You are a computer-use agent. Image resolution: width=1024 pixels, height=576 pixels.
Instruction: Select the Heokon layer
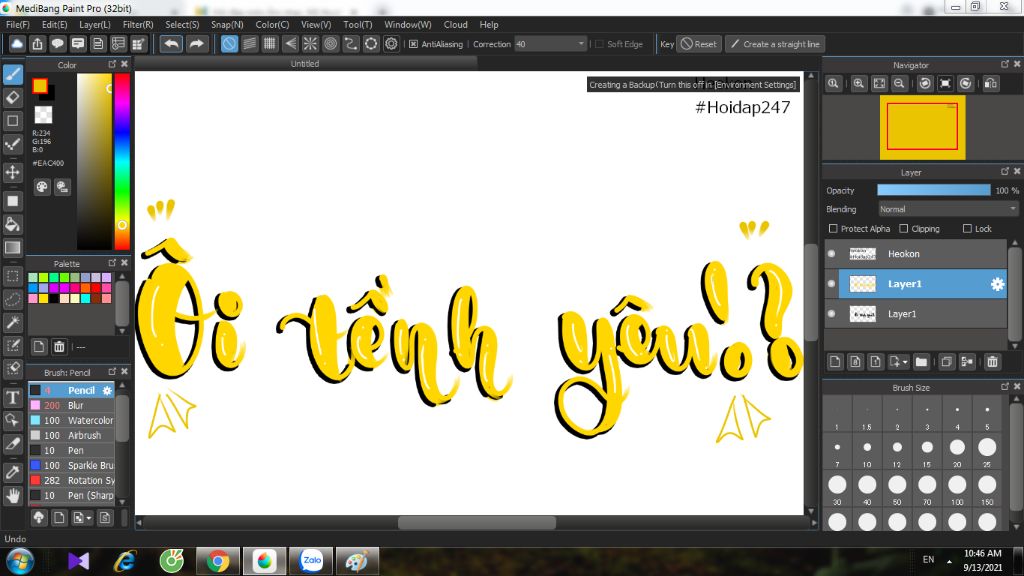tap(922, 254)
